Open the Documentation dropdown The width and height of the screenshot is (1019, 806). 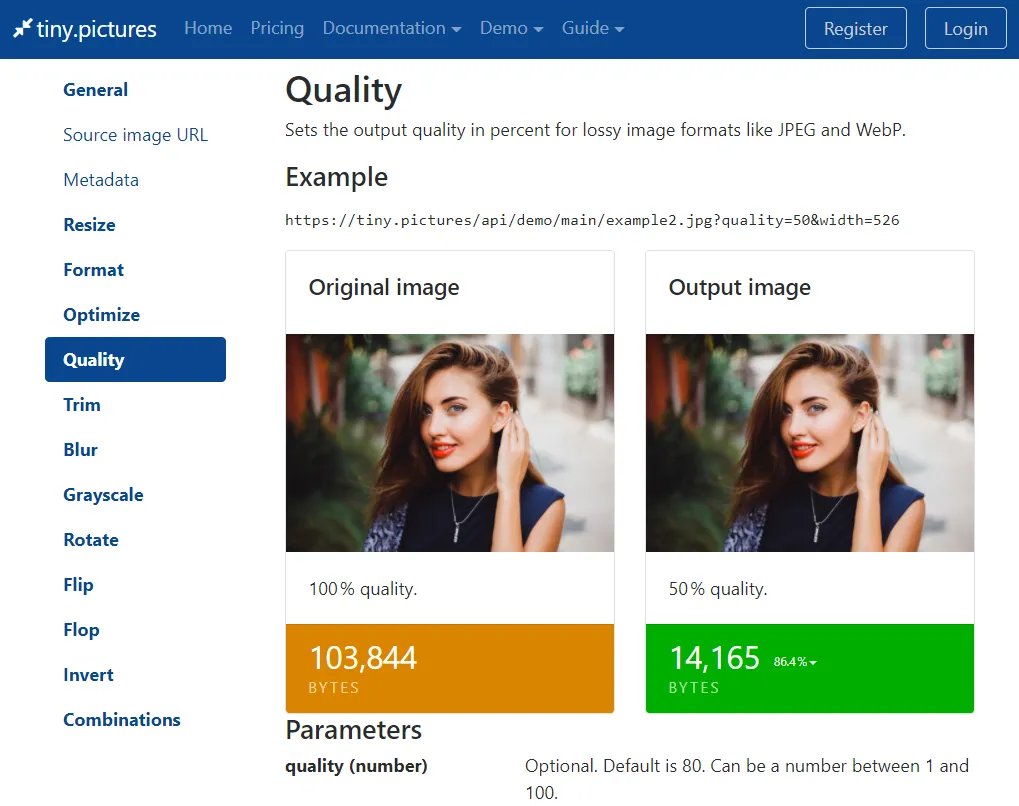point(390,28)
